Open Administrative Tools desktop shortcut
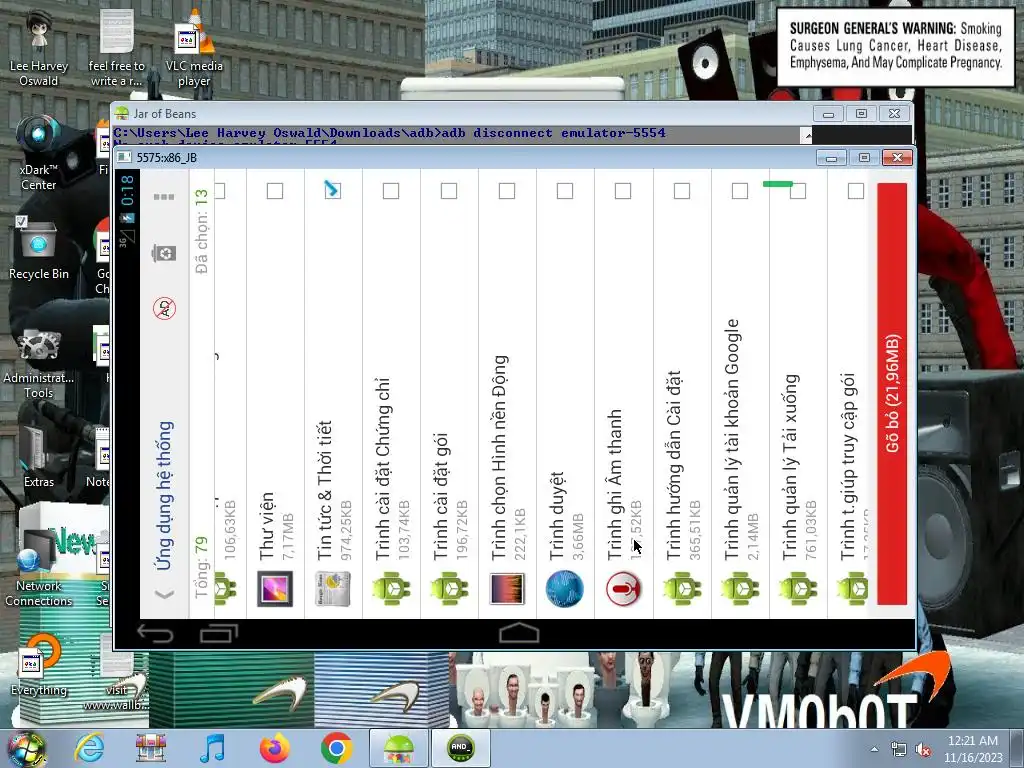 coord(39,362)
